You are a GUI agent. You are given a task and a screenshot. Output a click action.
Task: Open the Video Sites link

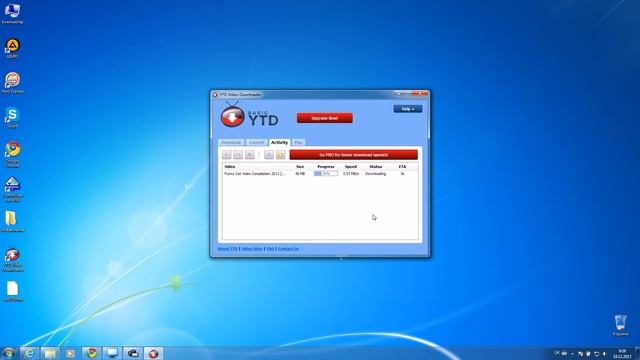coord(252,249)
